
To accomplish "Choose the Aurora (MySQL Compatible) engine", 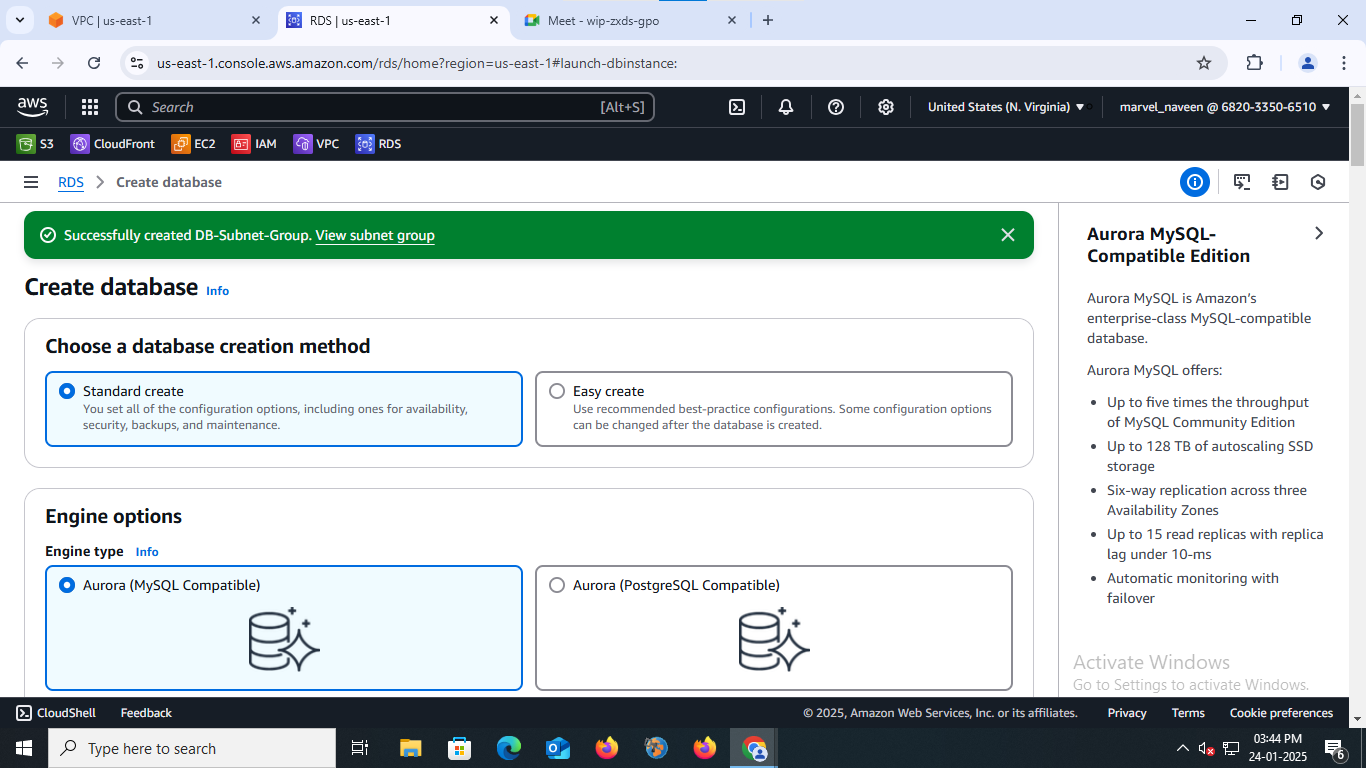I will pyautogui.click(x=284, y=628).
